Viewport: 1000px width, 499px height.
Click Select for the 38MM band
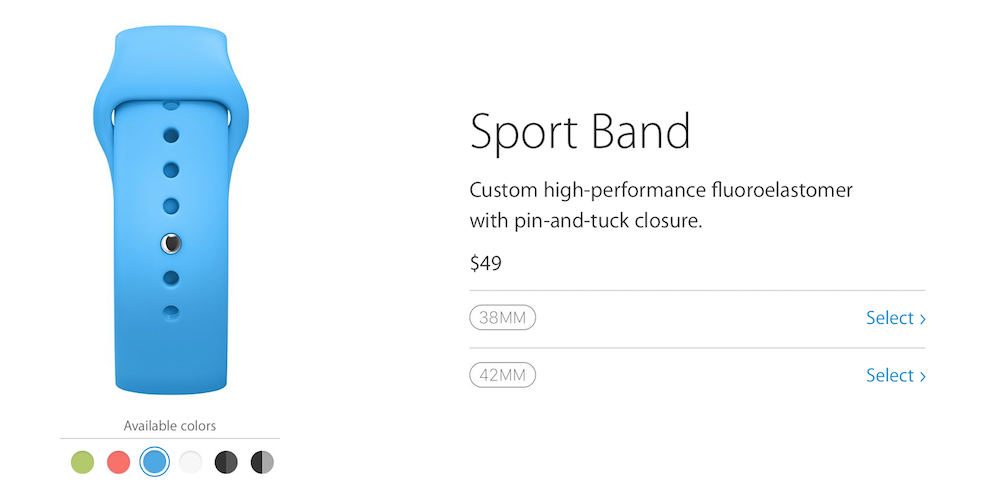889,318
